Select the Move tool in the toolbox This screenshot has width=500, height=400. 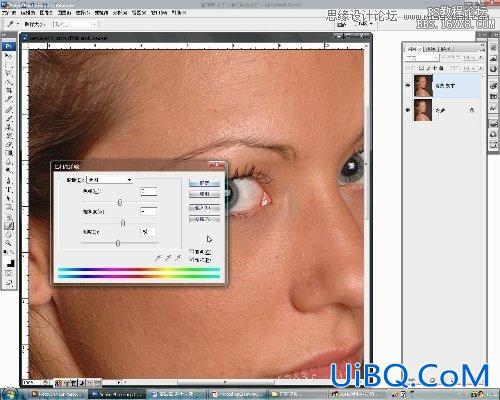coord(9,56)
